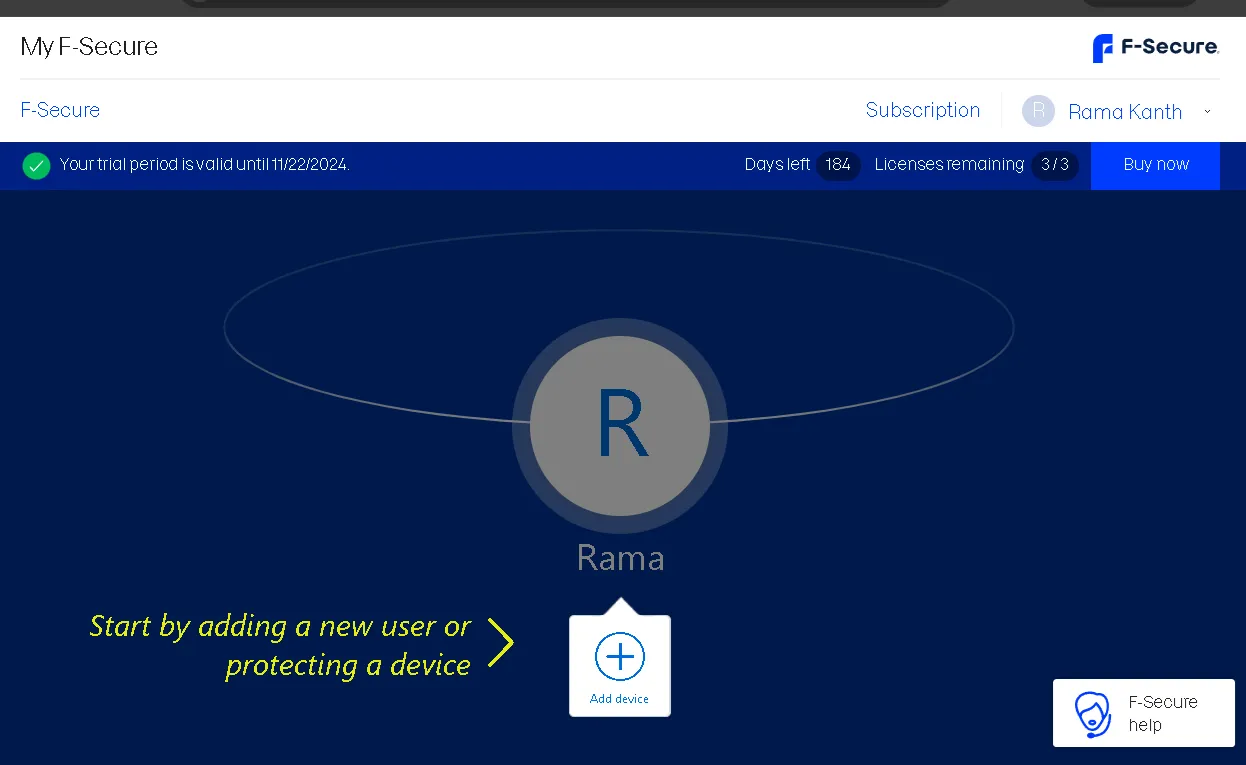Viewport: 1246px width, 765px height.
Task: Go to the F-Secure navigation link
Action: [x=60, y=110]
